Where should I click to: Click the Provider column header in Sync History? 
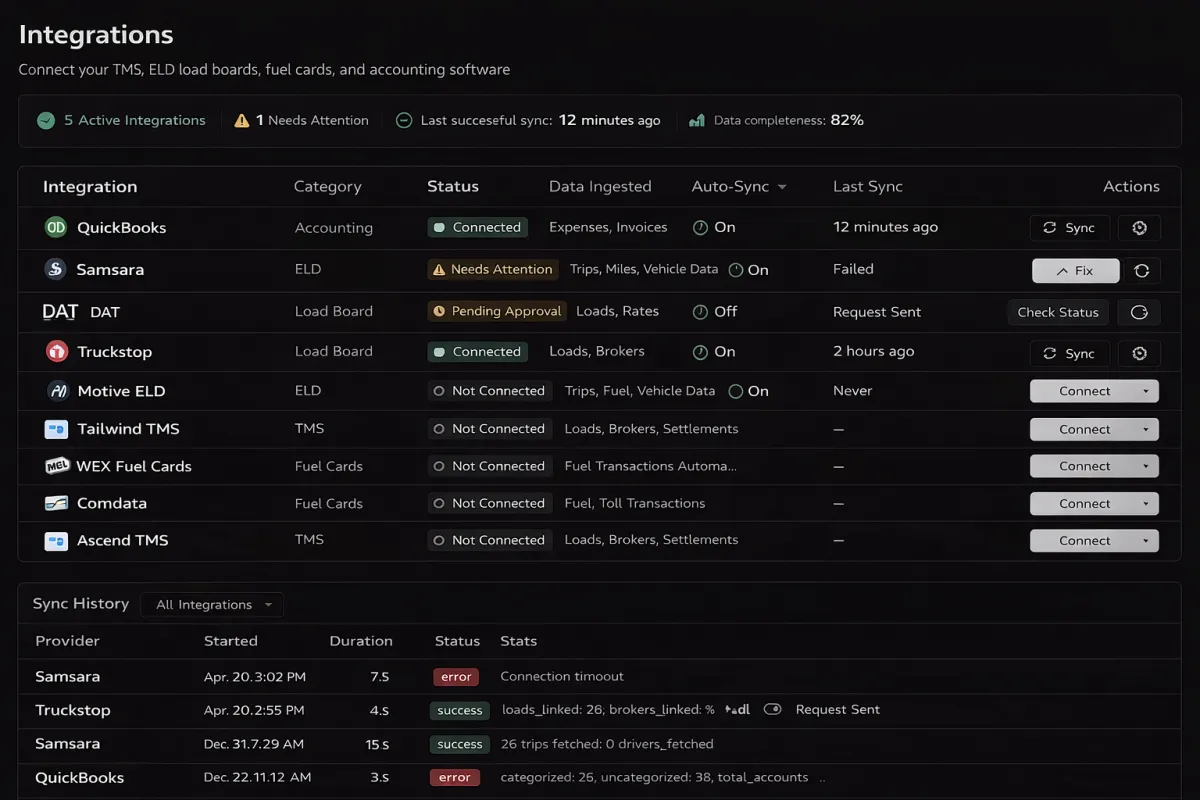(x=68, y=641)
